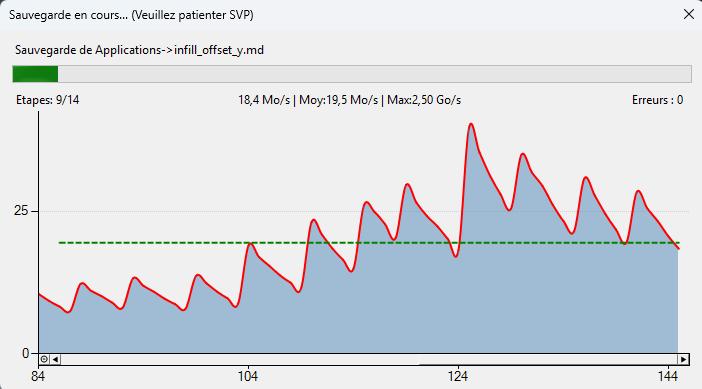Click the 'Erreurs : 0' error count

[657, 100]
